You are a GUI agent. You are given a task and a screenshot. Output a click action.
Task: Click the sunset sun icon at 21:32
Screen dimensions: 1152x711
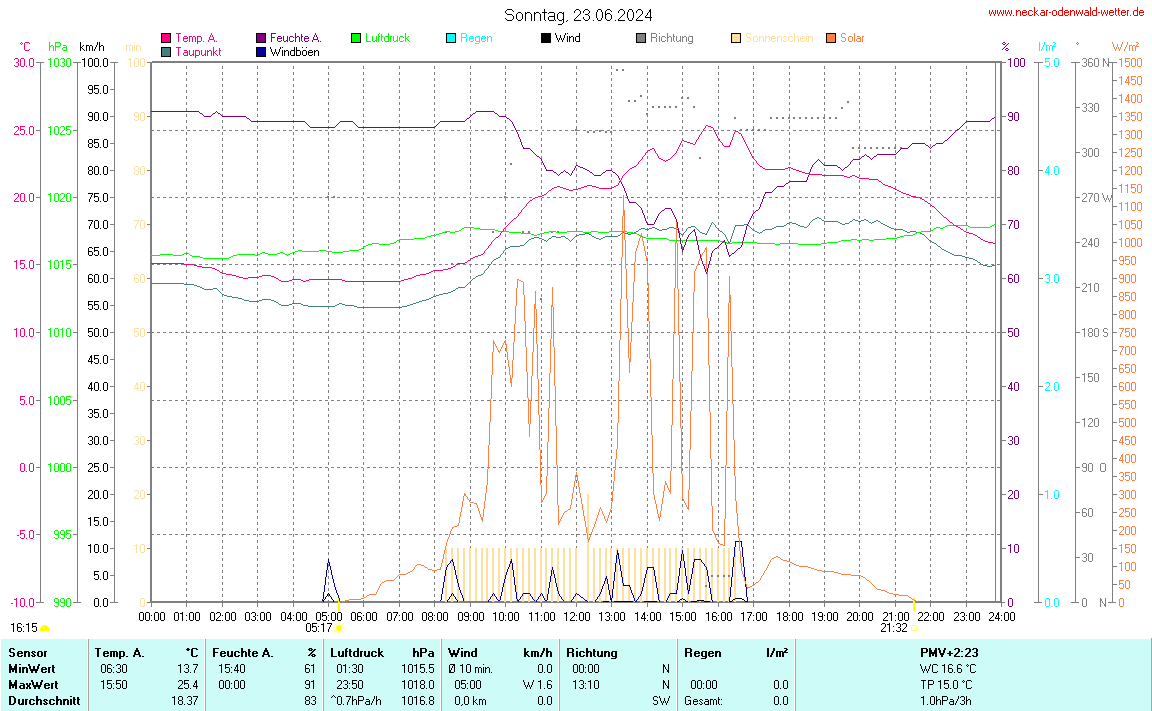(915, 628)
